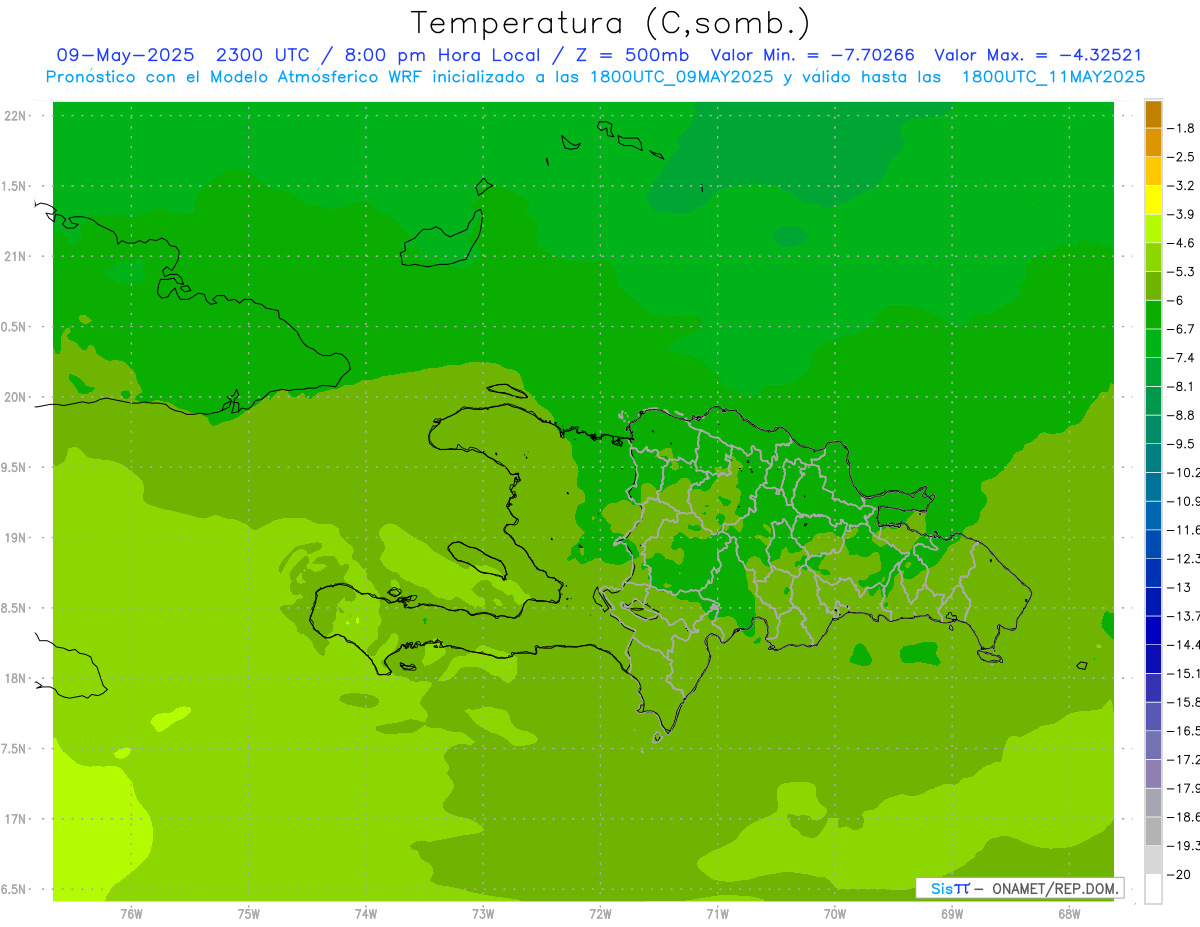
Task: Pick the lime swatch between -3.9 and -4.6
Action: coord(1153,229)
